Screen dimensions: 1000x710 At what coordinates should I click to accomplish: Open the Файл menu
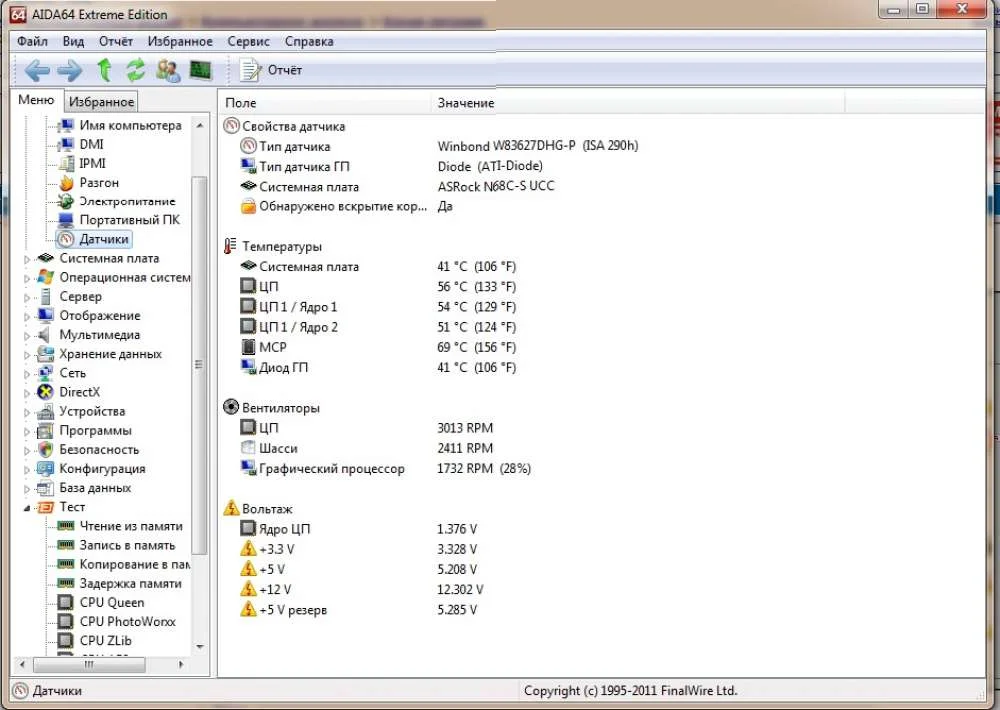coord(32,41)
